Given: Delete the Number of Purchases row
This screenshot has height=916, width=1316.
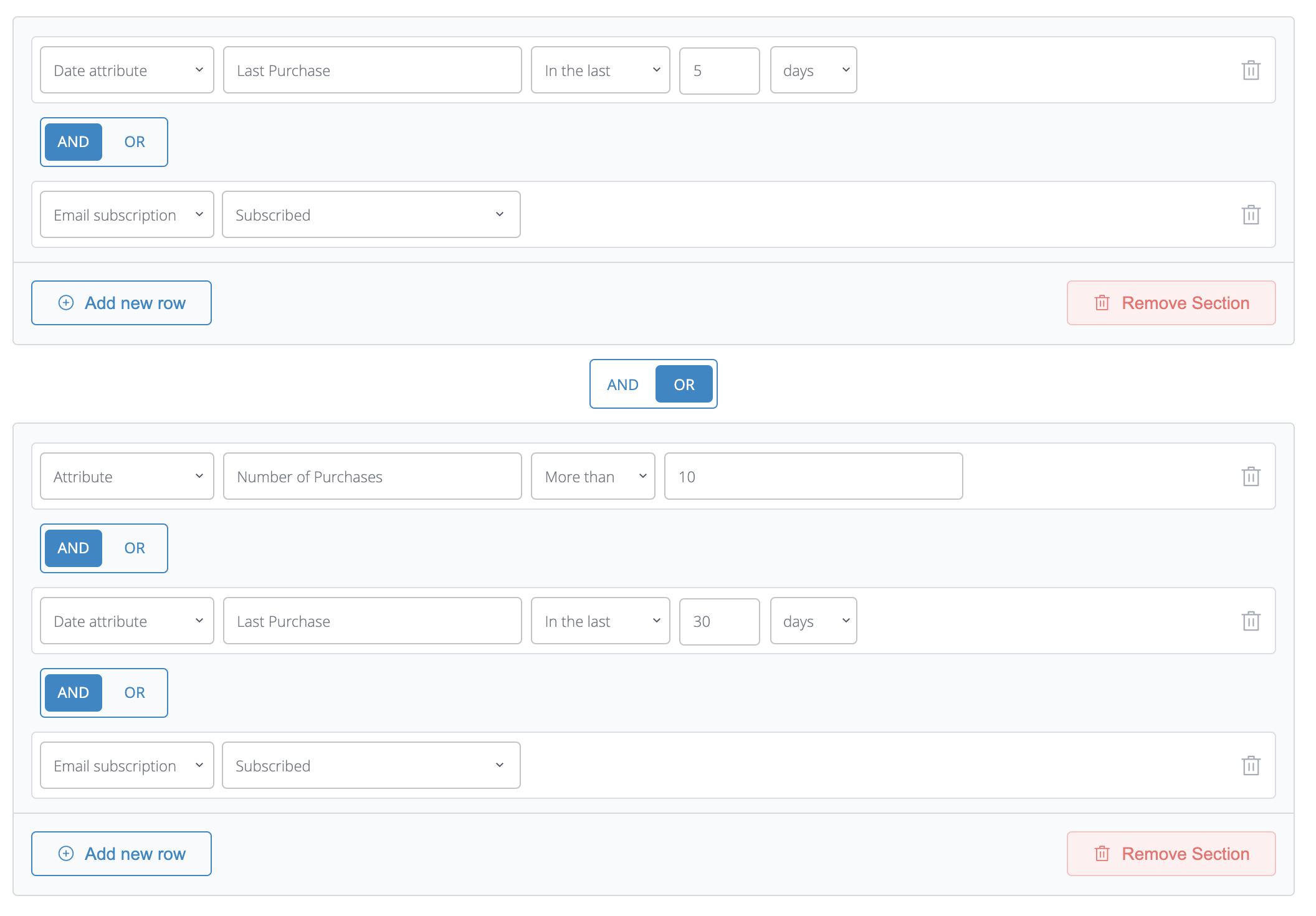Looking at the screenshot, I should (1251, 477).
